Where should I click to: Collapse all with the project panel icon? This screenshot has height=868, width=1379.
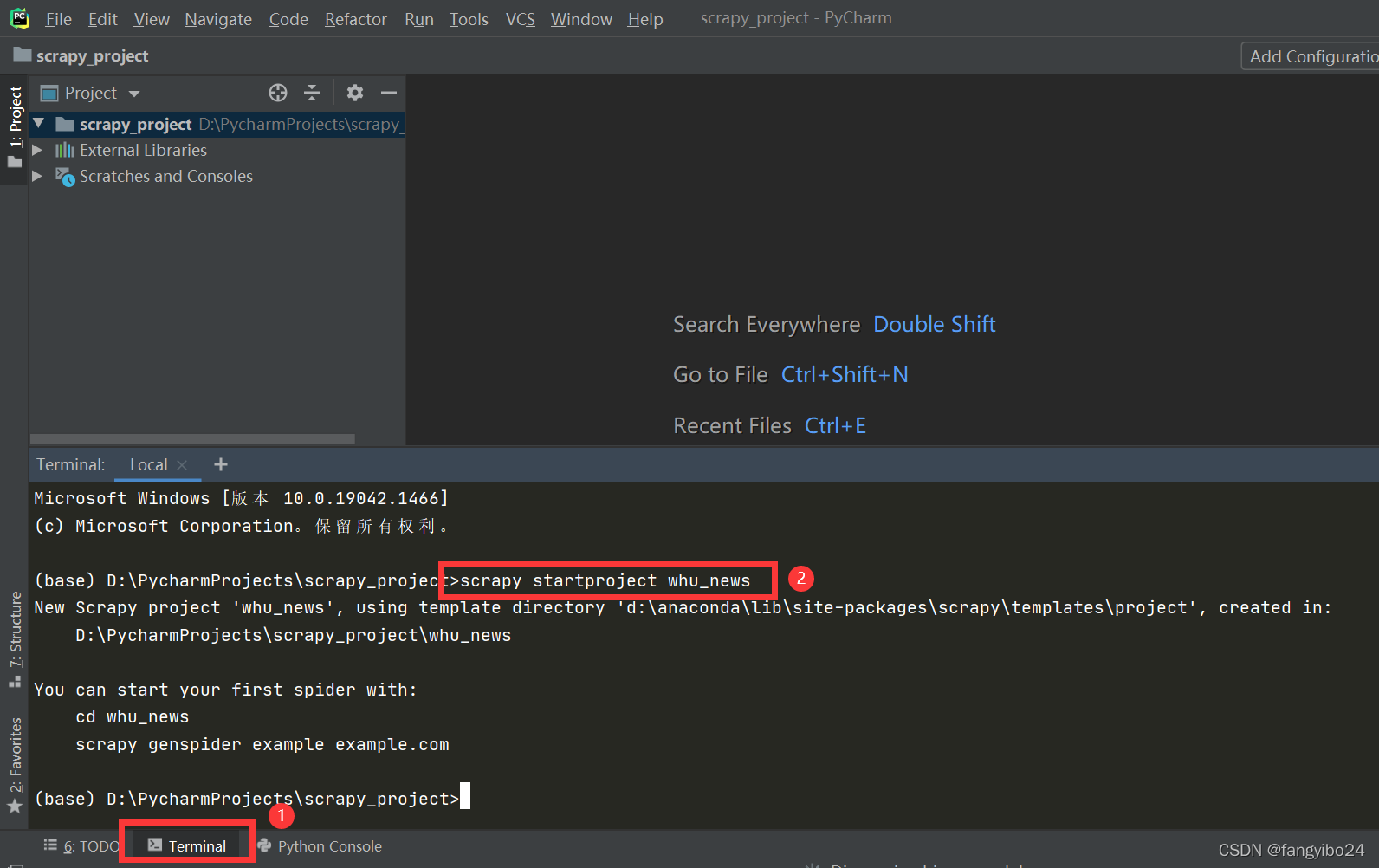click(x=312, y=93)
